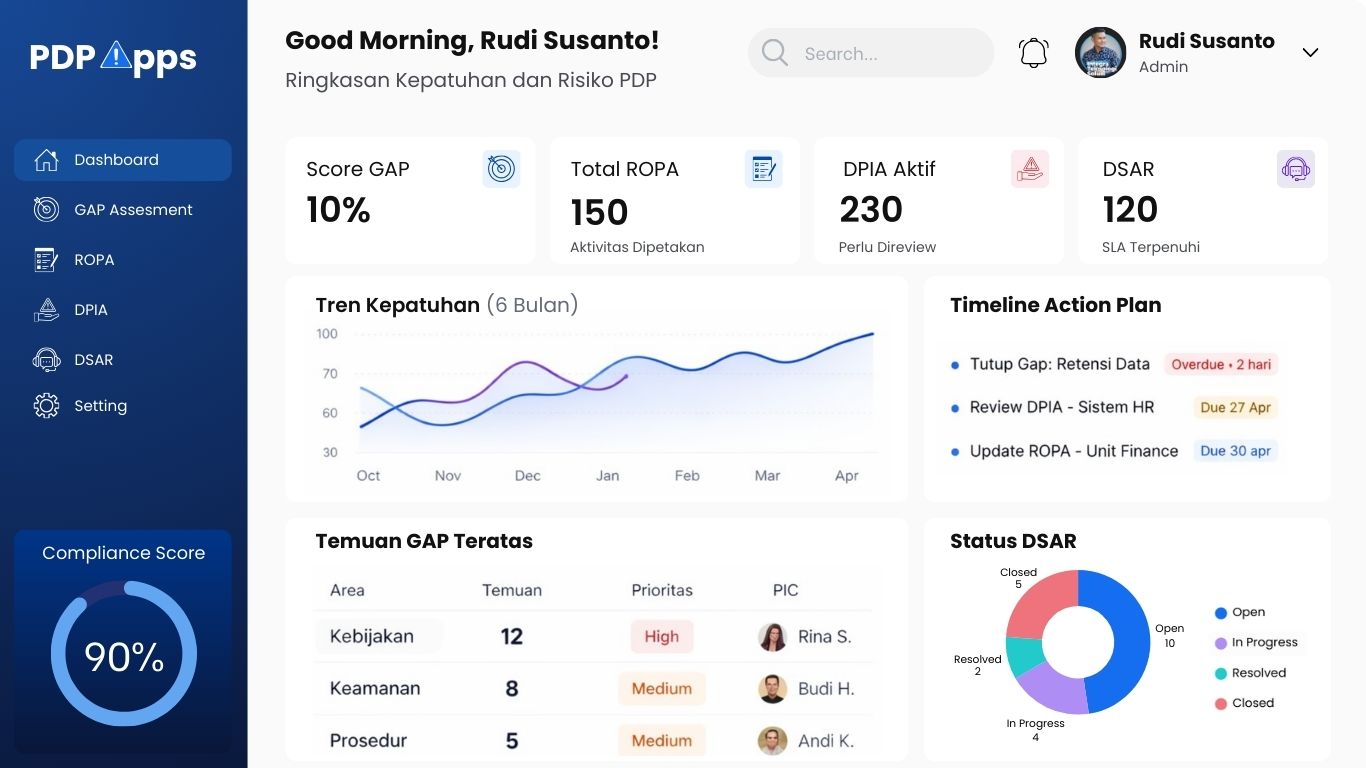The image size is (1366, 768).
Task: Select the Total ROPA clipboard icon
Action: tap(764, 169)
